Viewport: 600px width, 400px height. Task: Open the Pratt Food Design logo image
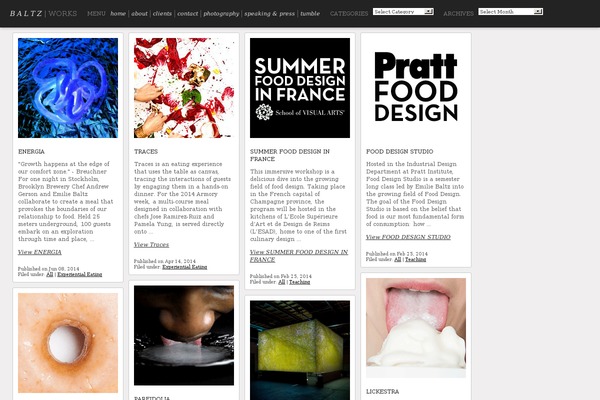[x=416, y=88]
